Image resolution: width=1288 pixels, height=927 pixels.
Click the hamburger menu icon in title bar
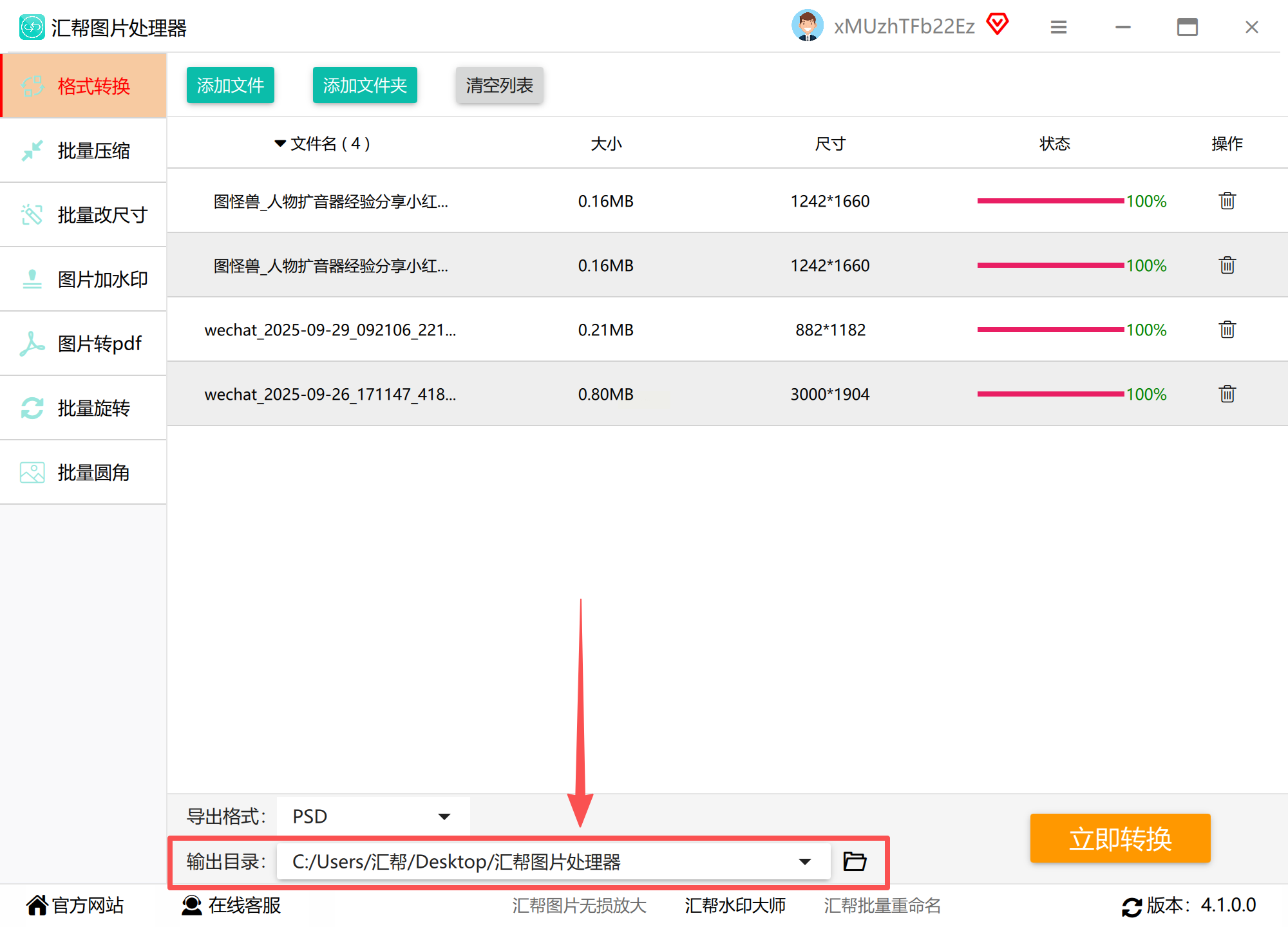coord(1058,27)
